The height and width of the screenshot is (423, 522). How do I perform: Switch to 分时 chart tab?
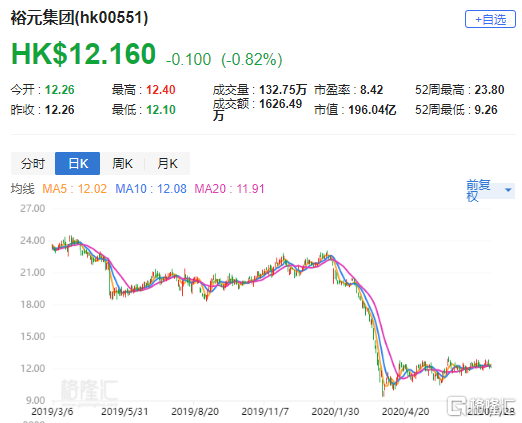tap(33, 163)
